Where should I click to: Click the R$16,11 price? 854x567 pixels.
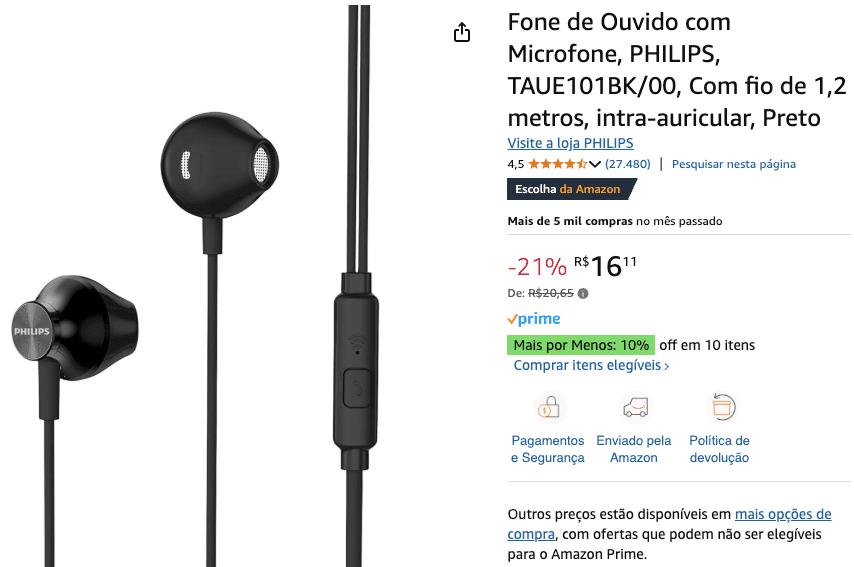(x=605, y=266)
